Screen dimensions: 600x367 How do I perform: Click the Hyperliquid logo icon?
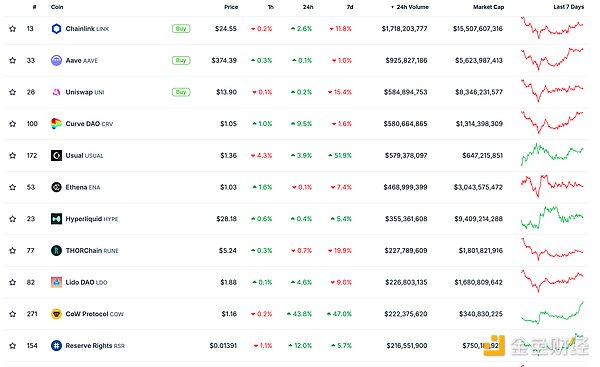click(56, 219)
